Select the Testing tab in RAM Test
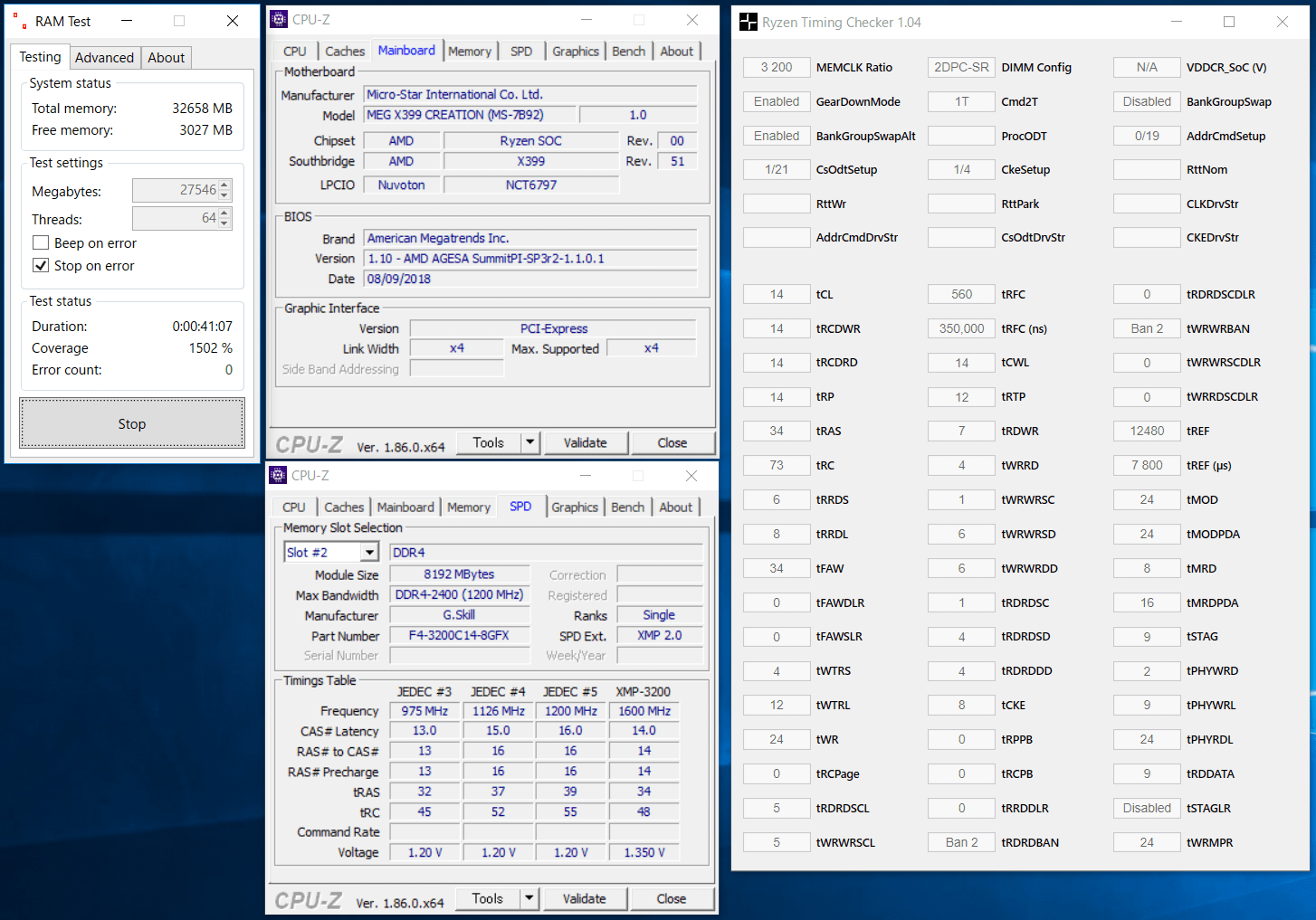This screenshot has height=920, width=1316. (40, 56)
